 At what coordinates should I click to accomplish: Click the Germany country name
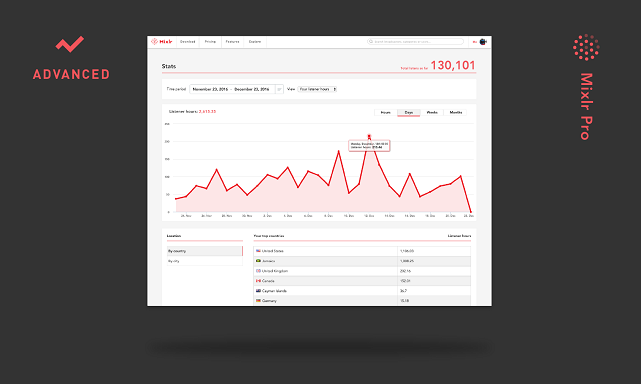269,301
